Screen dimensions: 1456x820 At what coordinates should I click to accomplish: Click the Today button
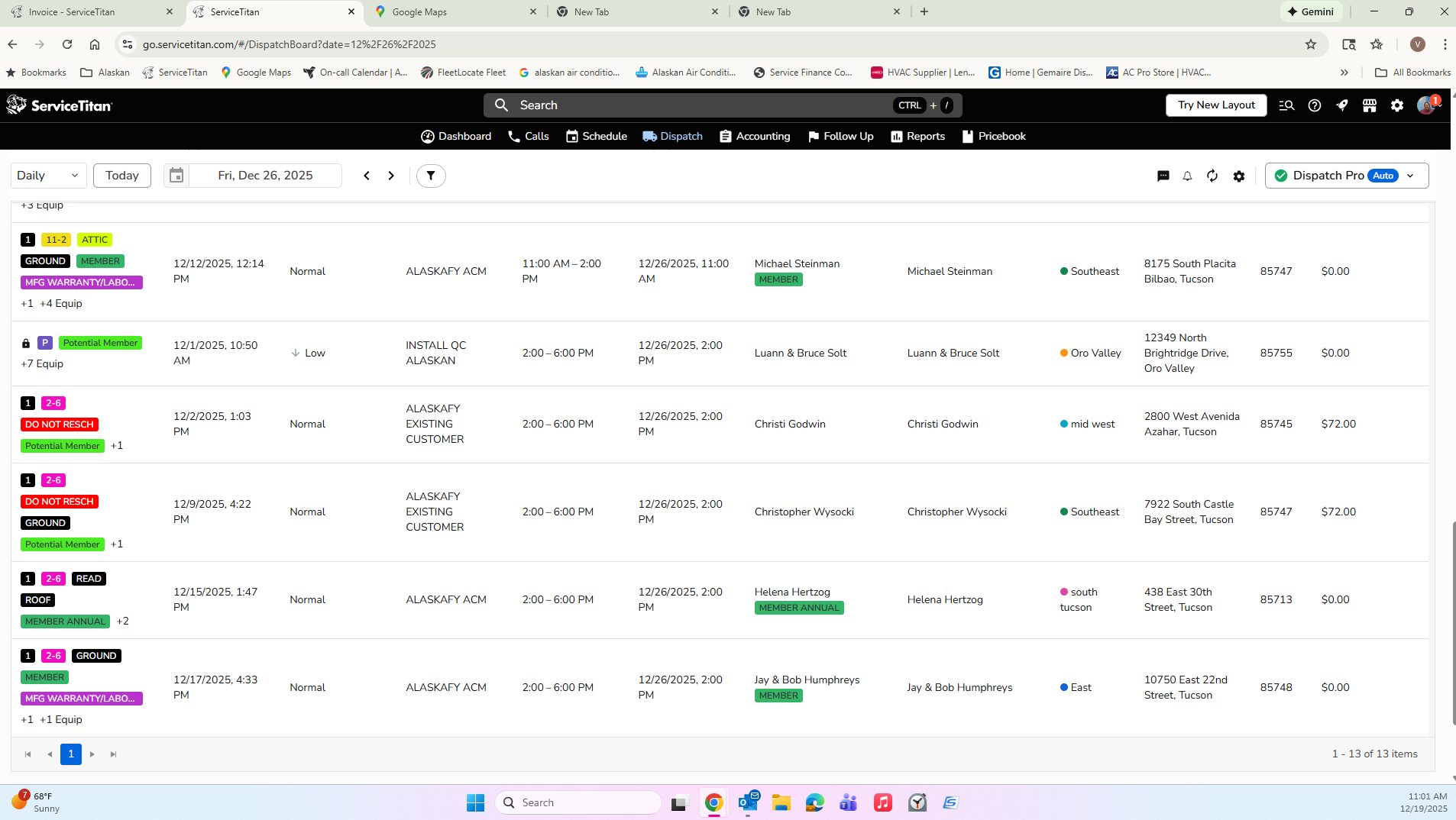pyautogui.click(x=122, y=176)
